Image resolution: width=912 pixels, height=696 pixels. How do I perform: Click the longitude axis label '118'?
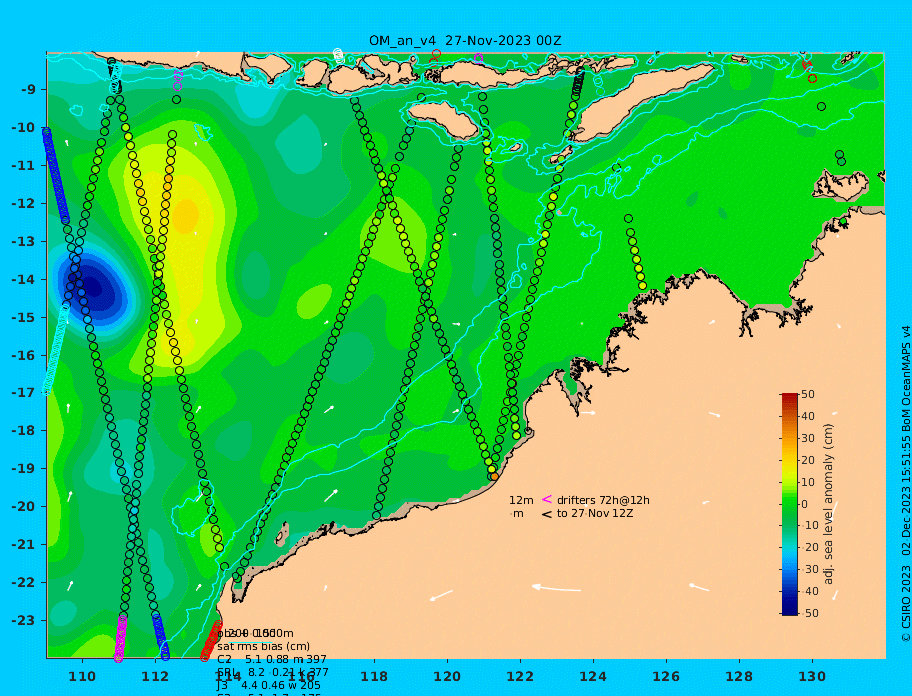pyautogui.click(x=374, y=677)
